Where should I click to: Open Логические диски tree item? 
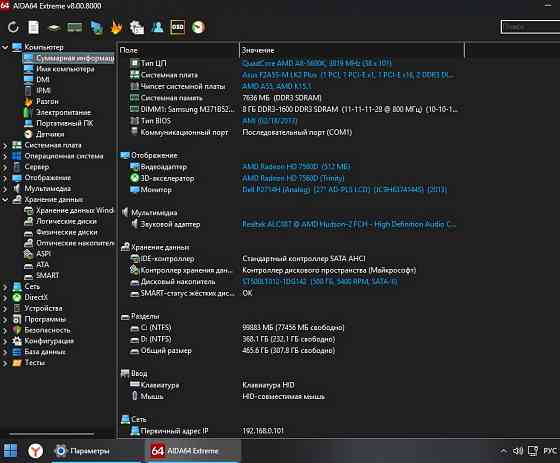pyautogui.click(x=66, y=221)
